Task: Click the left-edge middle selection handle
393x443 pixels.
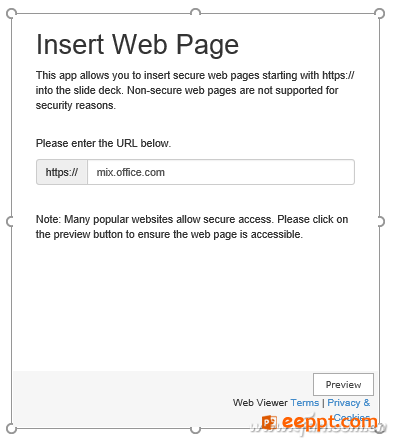Action: pos(11,221)
